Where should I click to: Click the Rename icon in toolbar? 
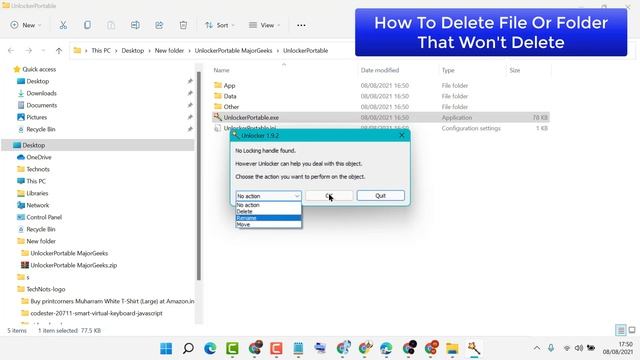135,25
